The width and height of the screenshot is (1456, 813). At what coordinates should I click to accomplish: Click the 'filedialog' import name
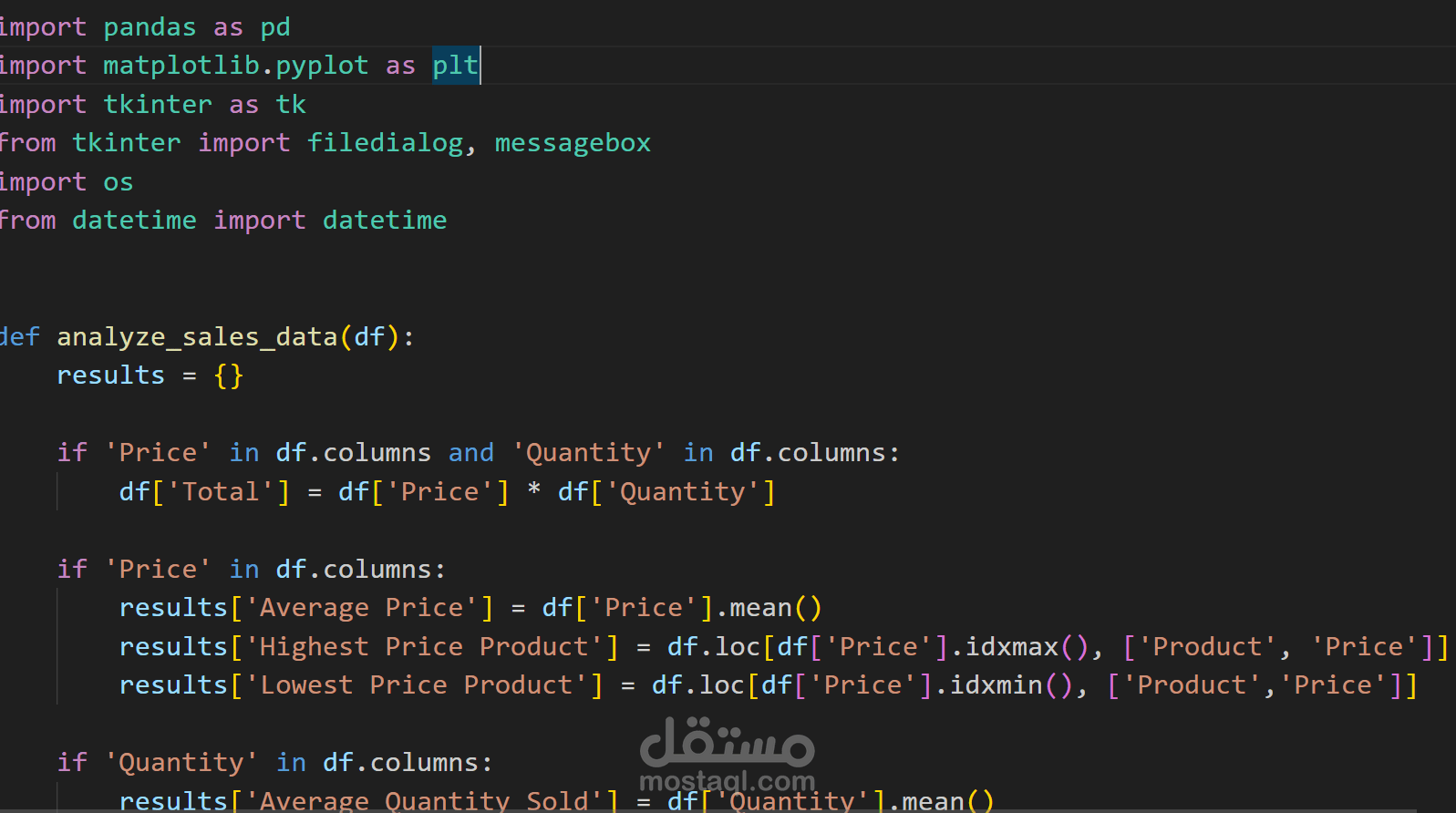pyautogui.click(x=385, y=143)
